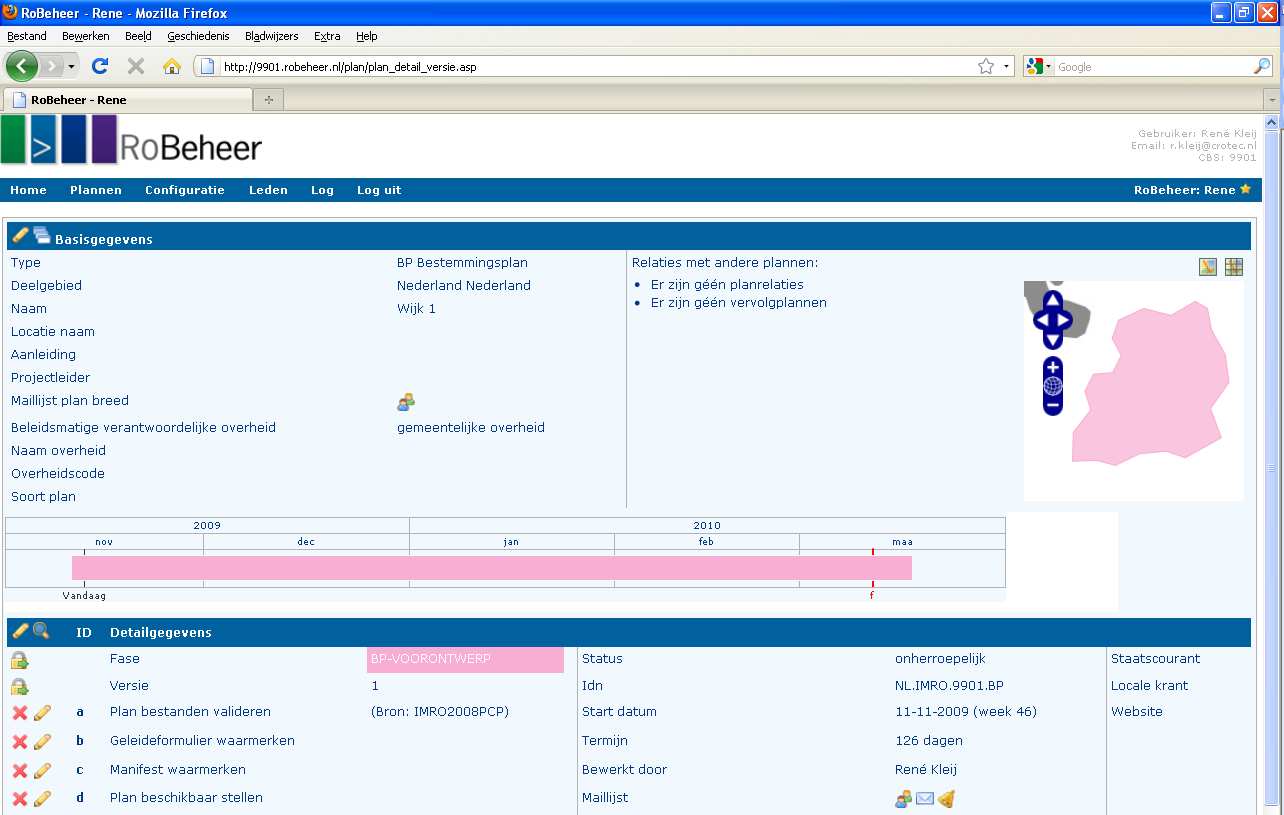Click the globe full-extent map button
This screenshot has height=815, width=1284.
pos(1052,387)
